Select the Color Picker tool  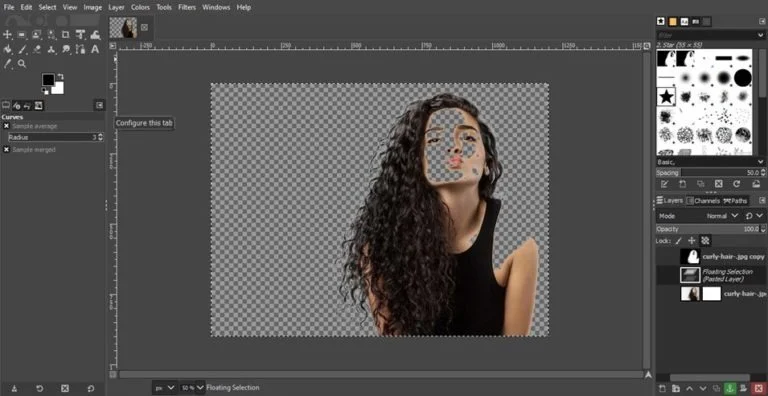tap(7, 64)
